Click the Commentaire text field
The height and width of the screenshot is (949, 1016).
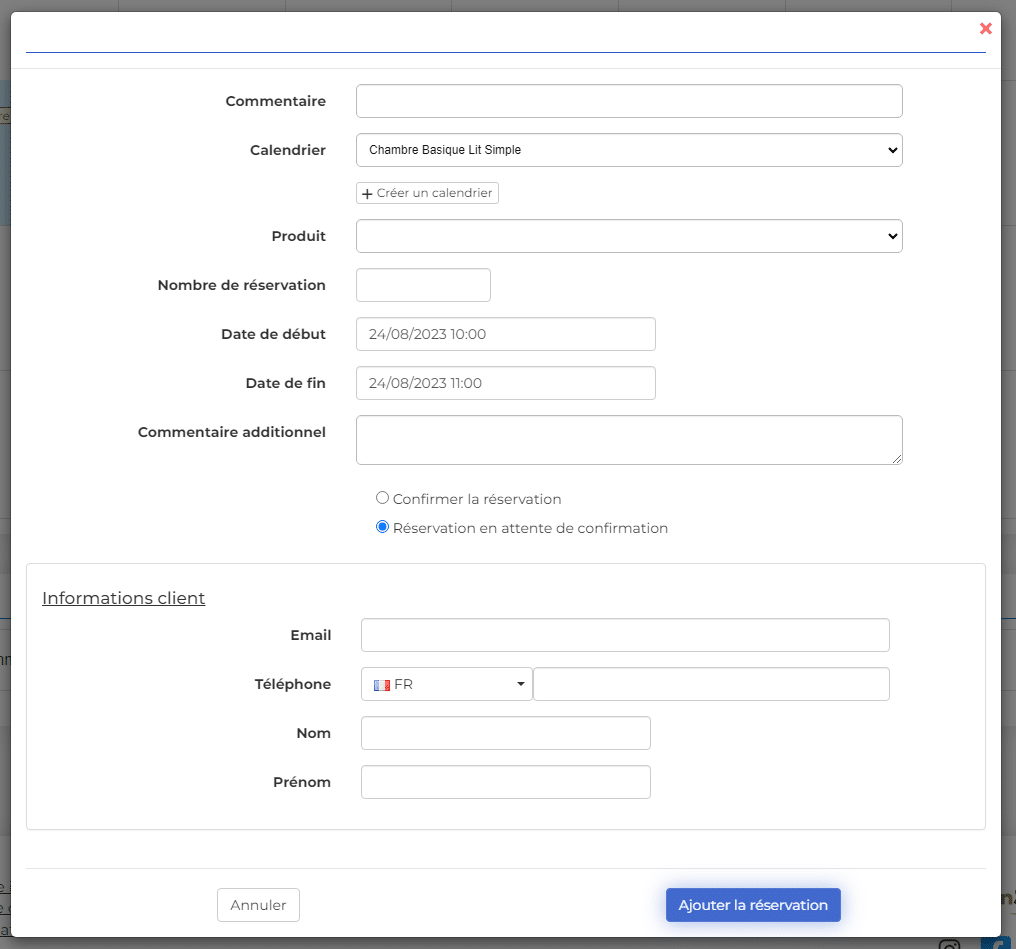[629, 101]
